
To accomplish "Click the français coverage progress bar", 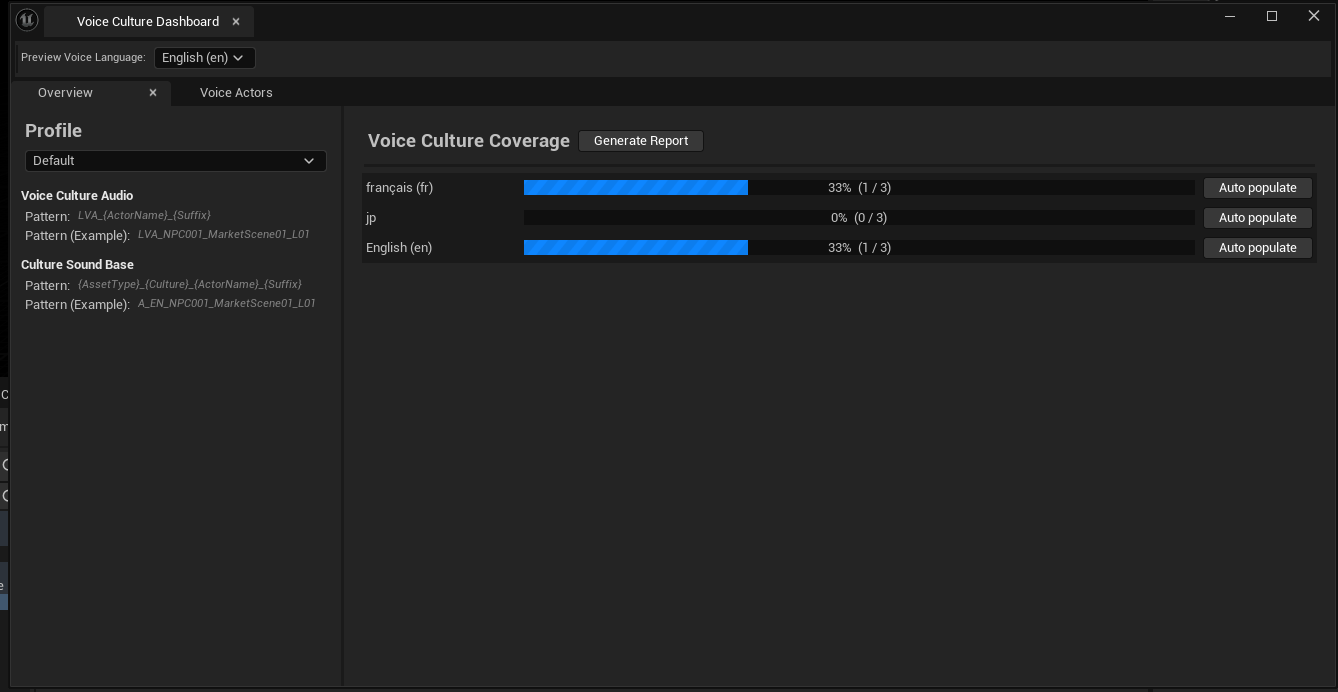I will (858, 188).
